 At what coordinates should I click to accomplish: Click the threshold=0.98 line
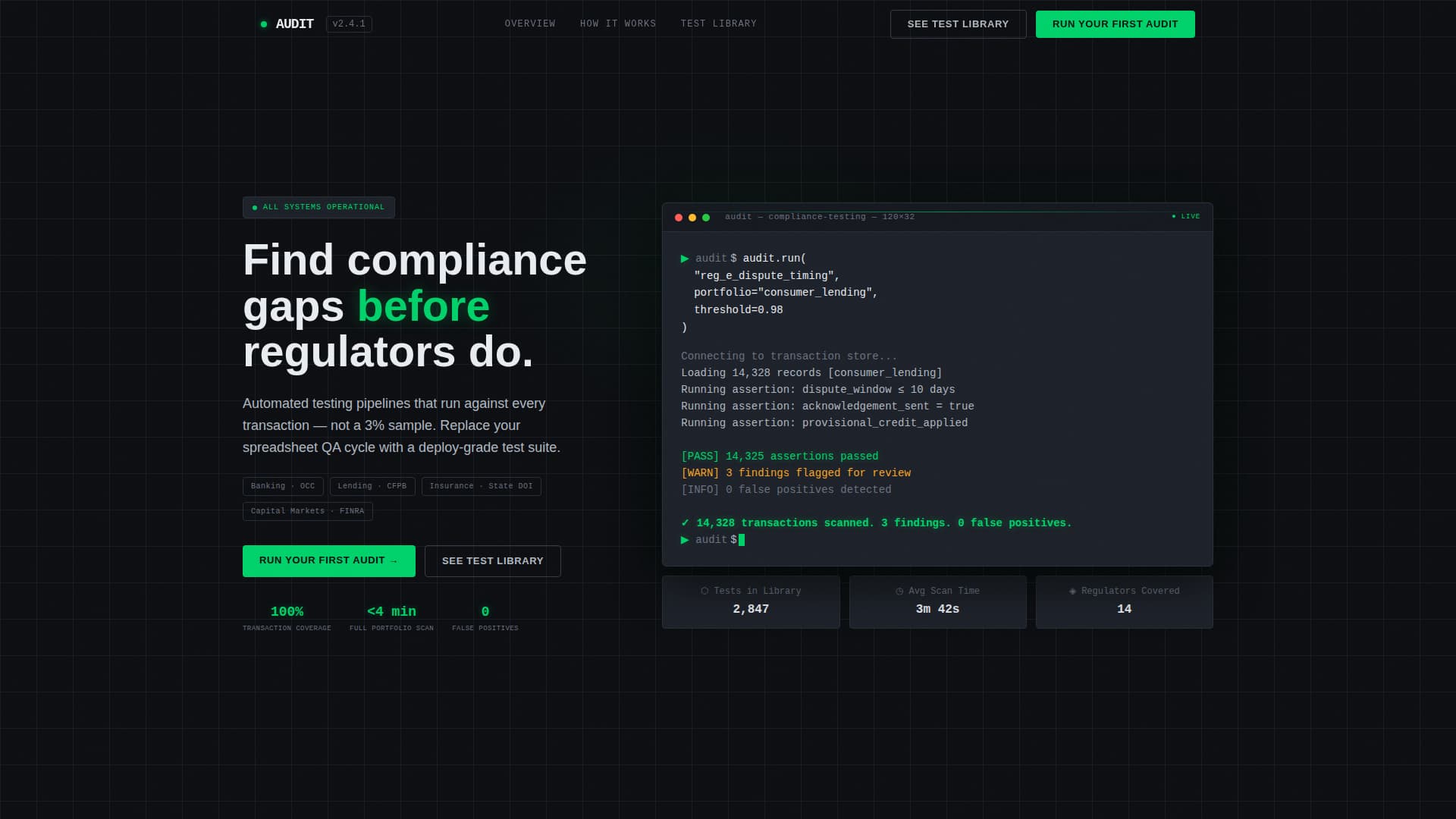(x=739, y=310)
